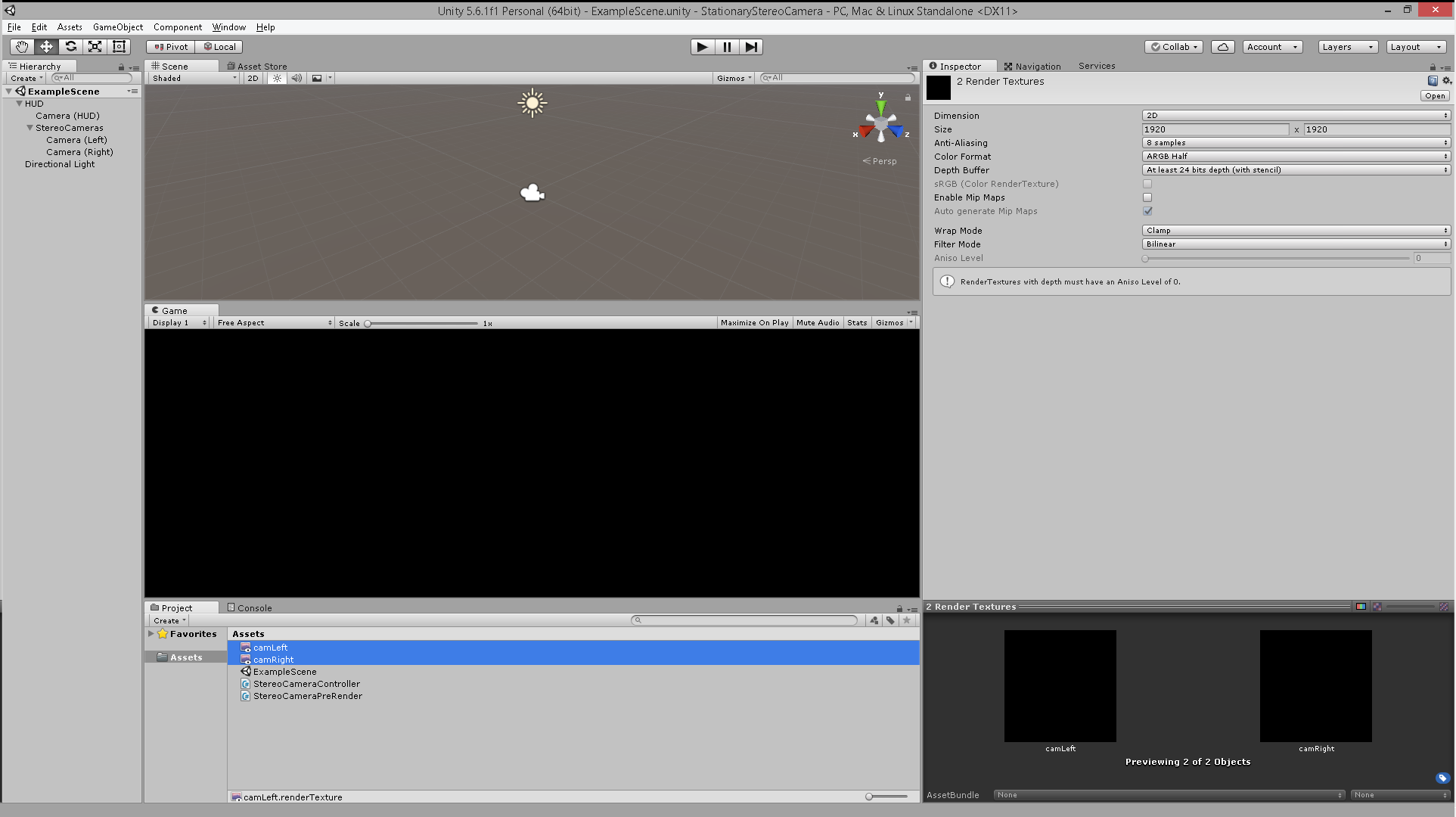Click the Open button in Inspector
1456x817 pixels.
[1434, 96]
